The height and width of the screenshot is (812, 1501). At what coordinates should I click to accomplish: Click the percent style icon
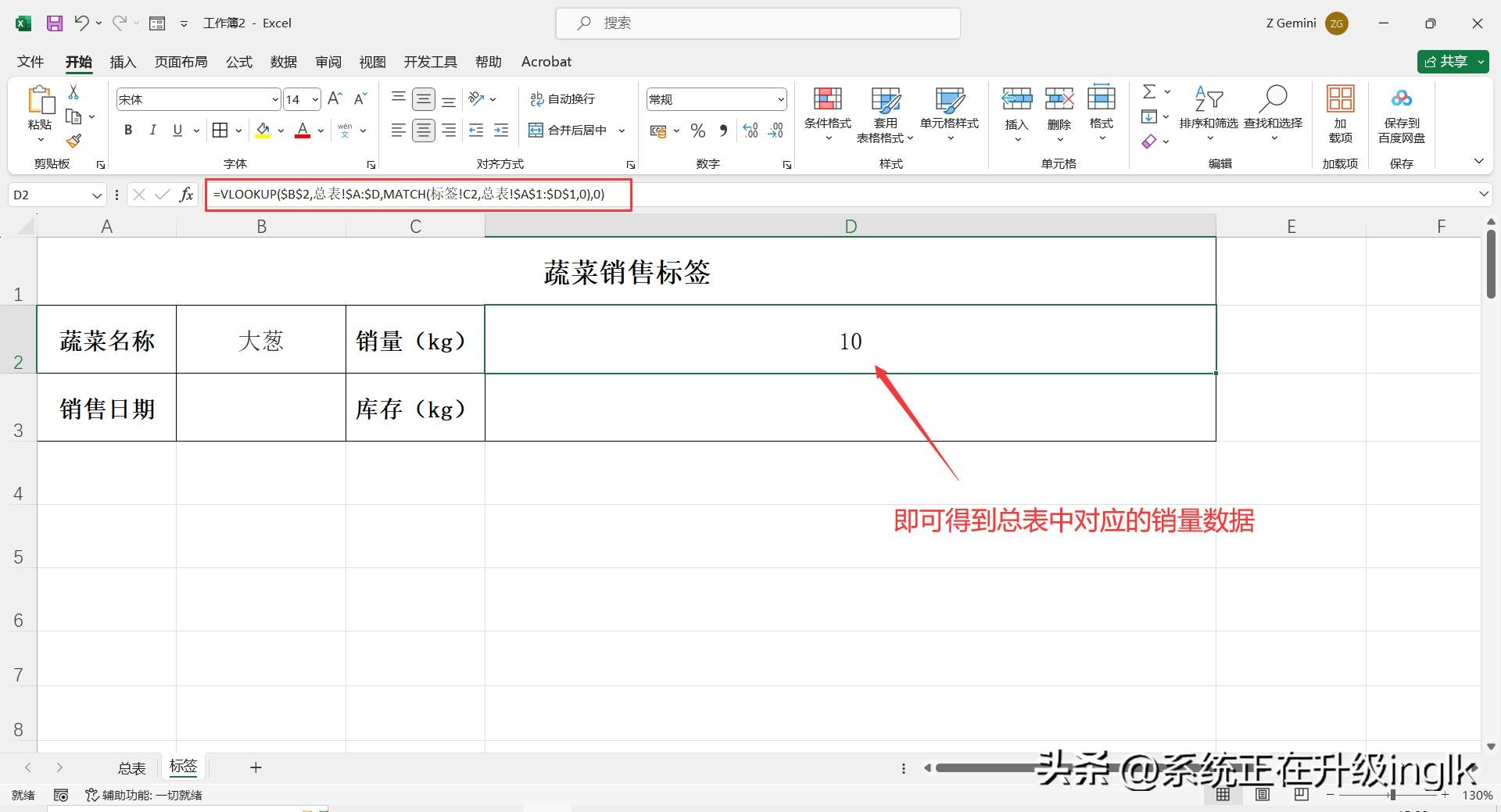[x=698, y=131]
